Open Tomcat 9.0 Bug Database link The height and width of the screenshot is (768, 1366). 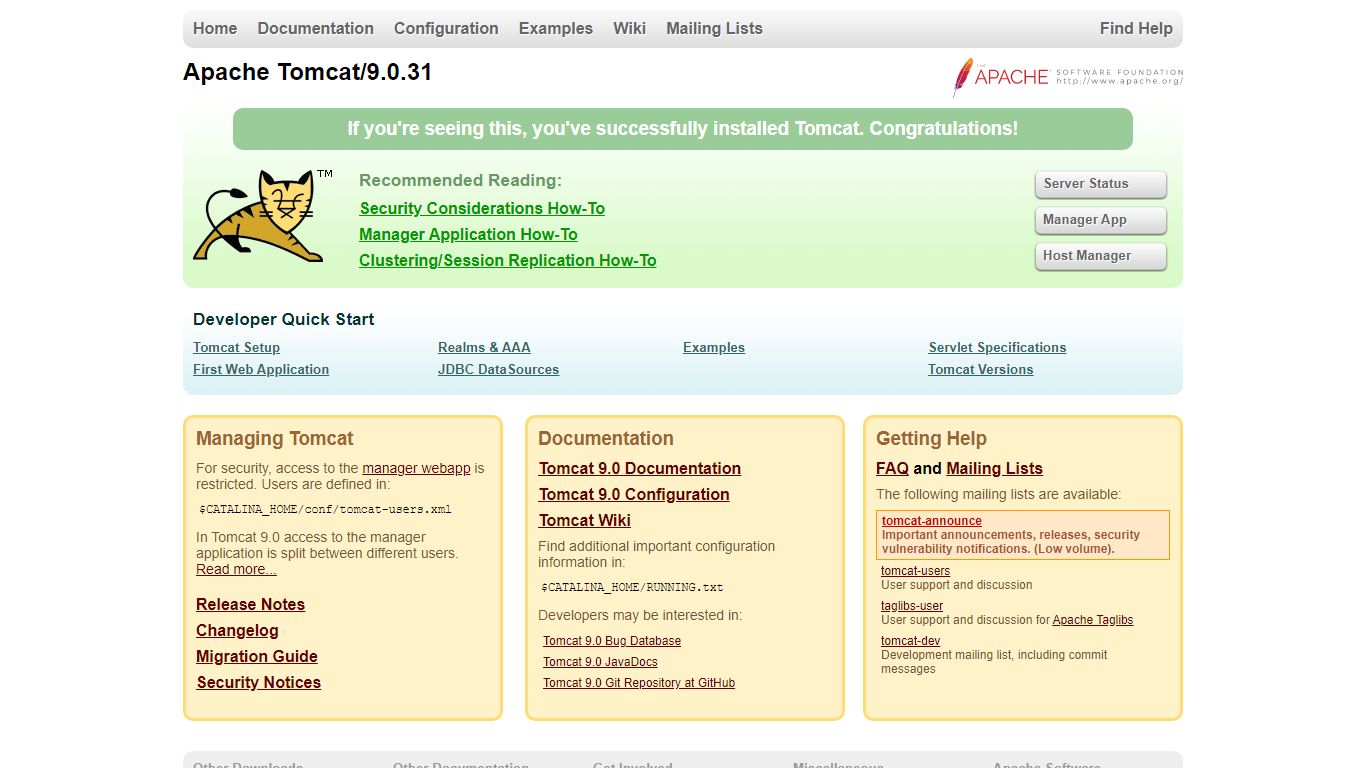[x=612, y=641]
